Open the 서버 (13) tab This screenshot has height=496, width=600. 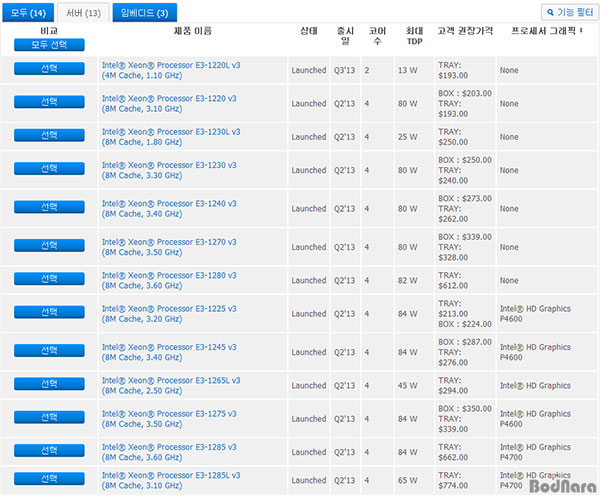click(83, 13)
